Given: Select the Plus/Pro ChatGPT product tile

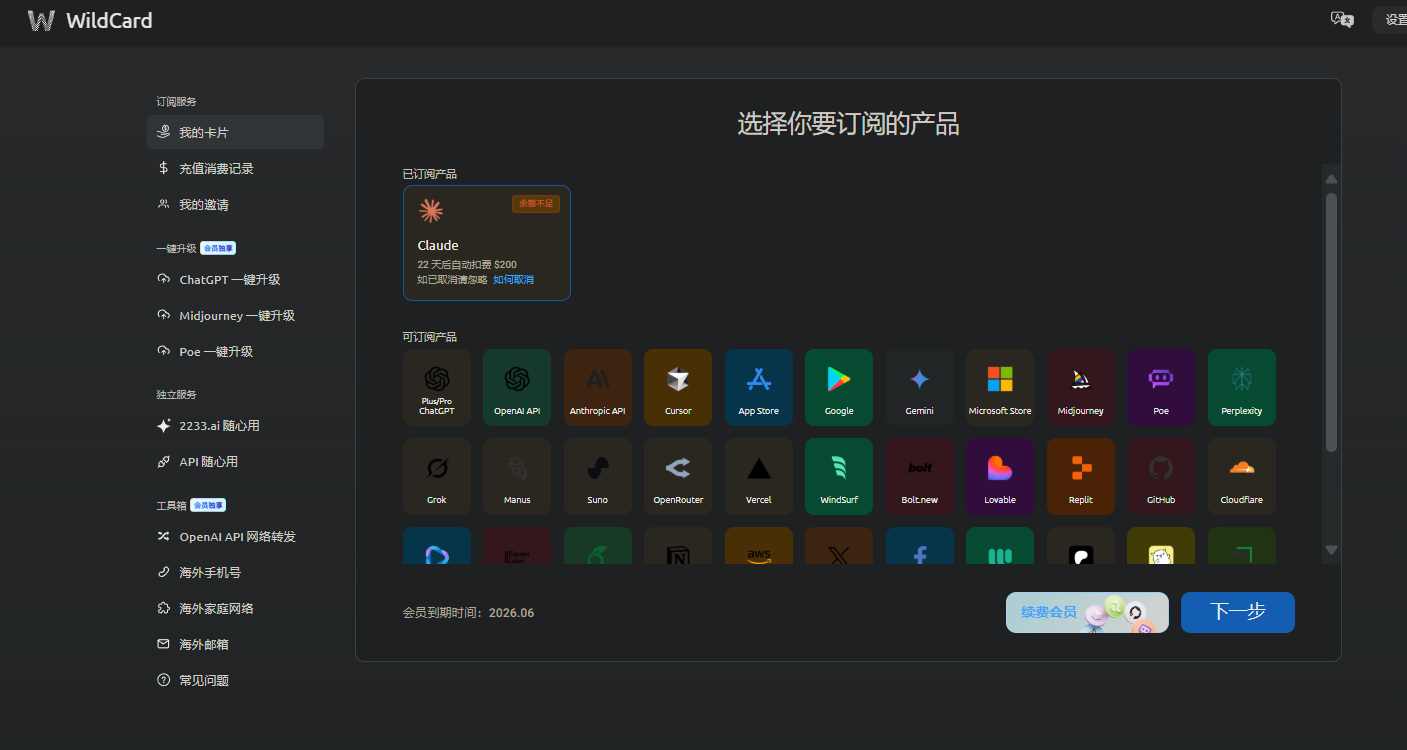Looking at the screenshot, I should tap(436, 387).
